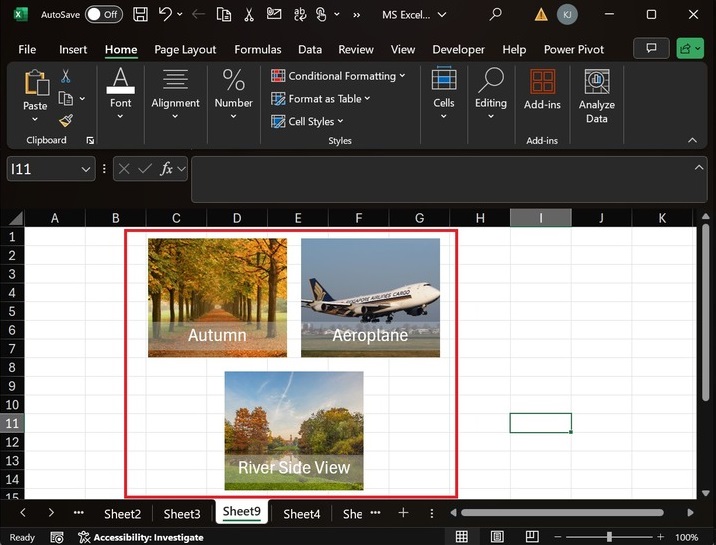Click Accessibility: Investigate in status bar
The height and width of the screenshot is (545, 716).
[148, 537]
